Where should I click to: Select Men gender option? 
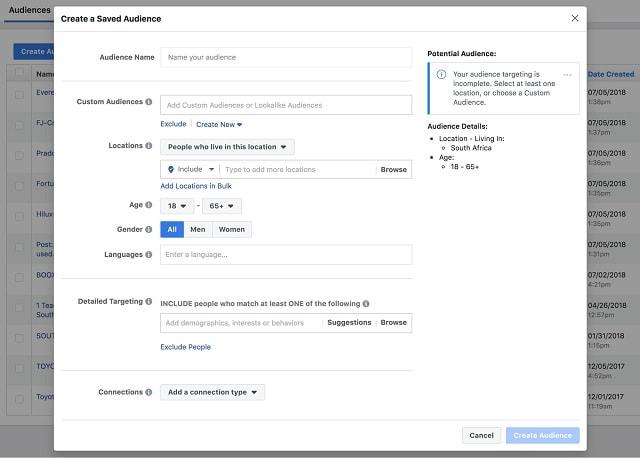[198, 229]
